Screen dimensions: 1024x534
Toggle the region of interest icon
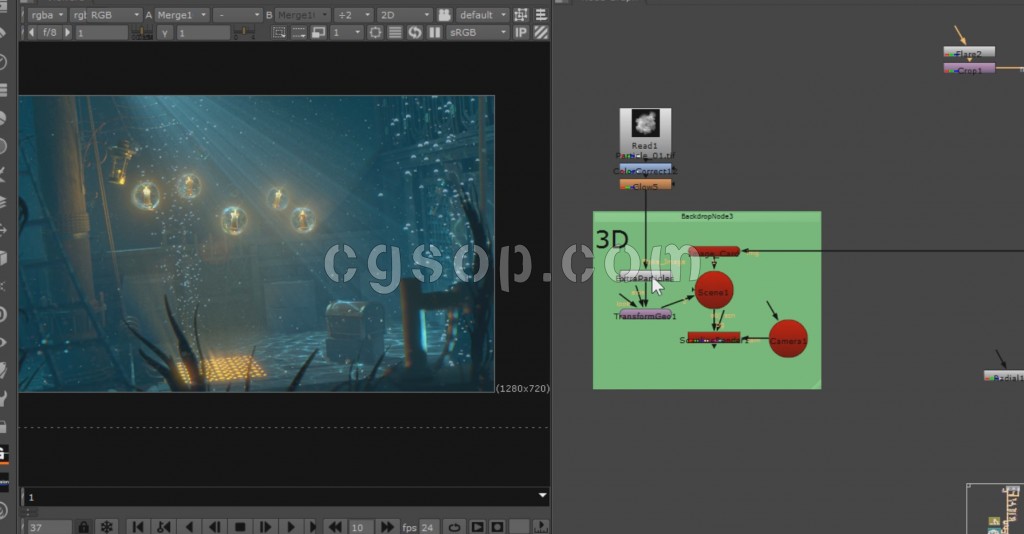click(x=279, y=32)
